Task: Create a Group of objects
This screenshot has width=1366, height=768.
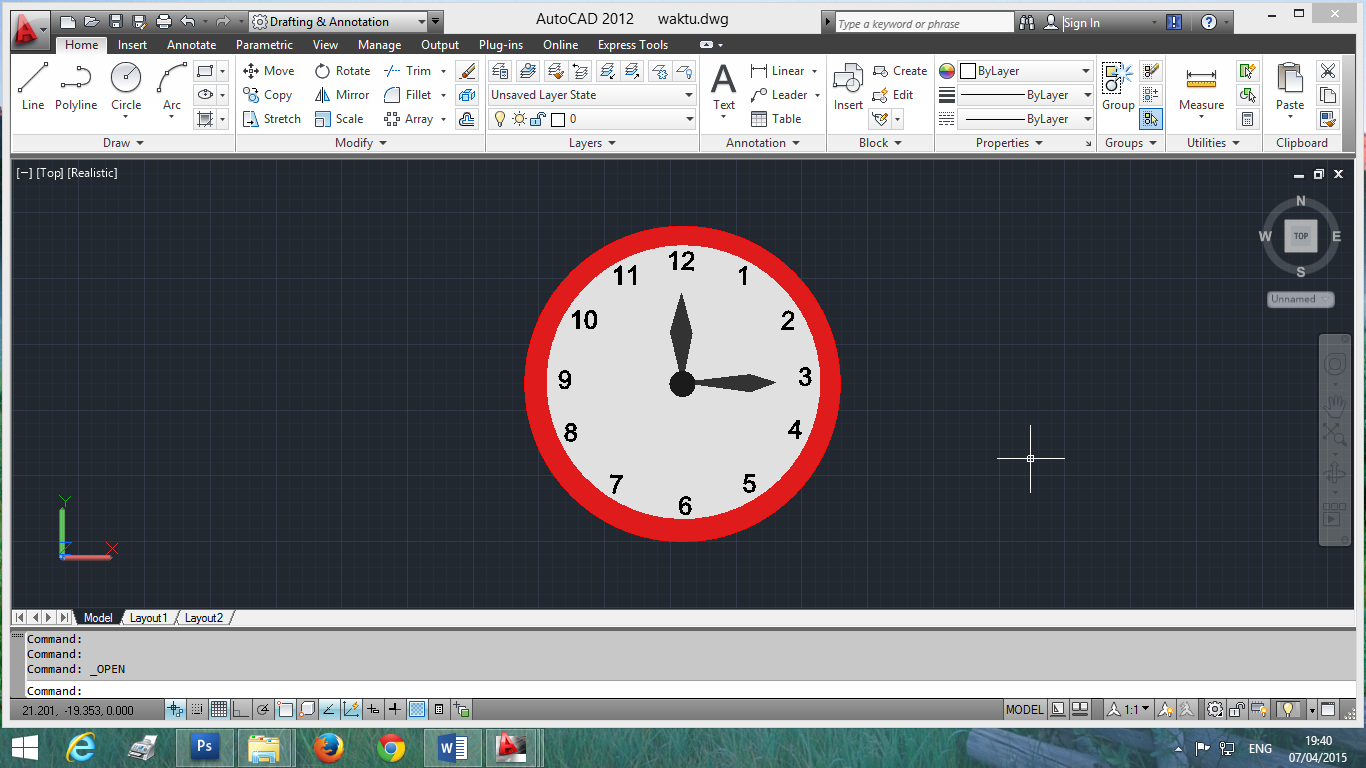Action: (x=1118, y=87)
